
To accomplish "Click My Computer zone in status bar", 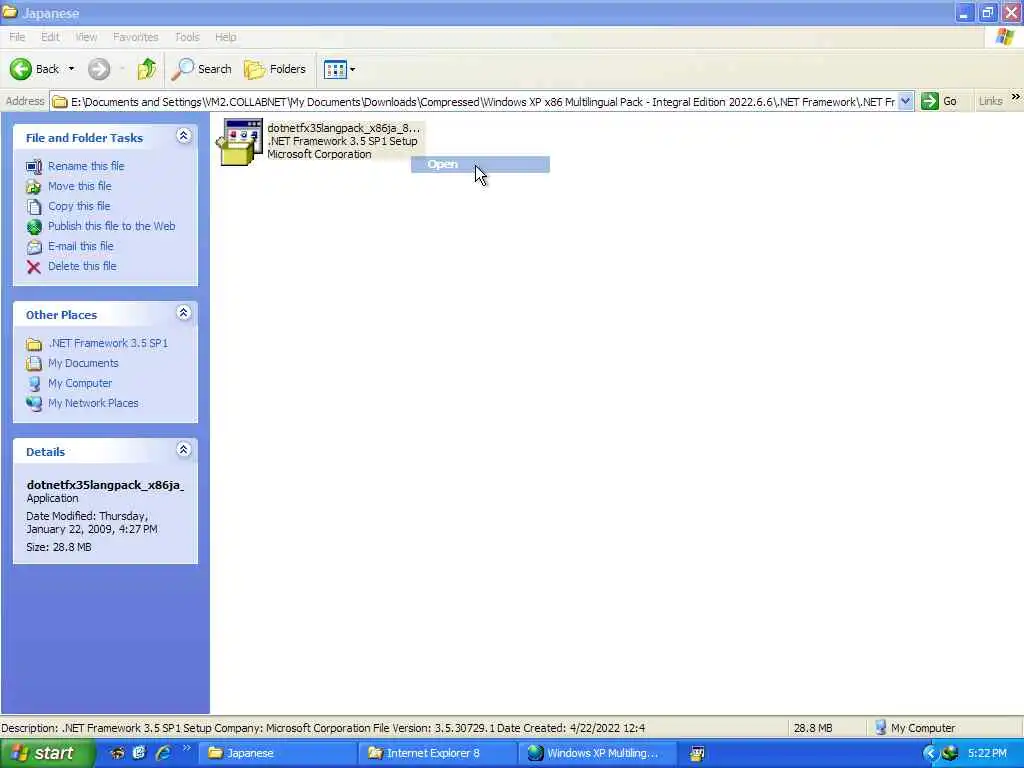I will pos(915,728).
